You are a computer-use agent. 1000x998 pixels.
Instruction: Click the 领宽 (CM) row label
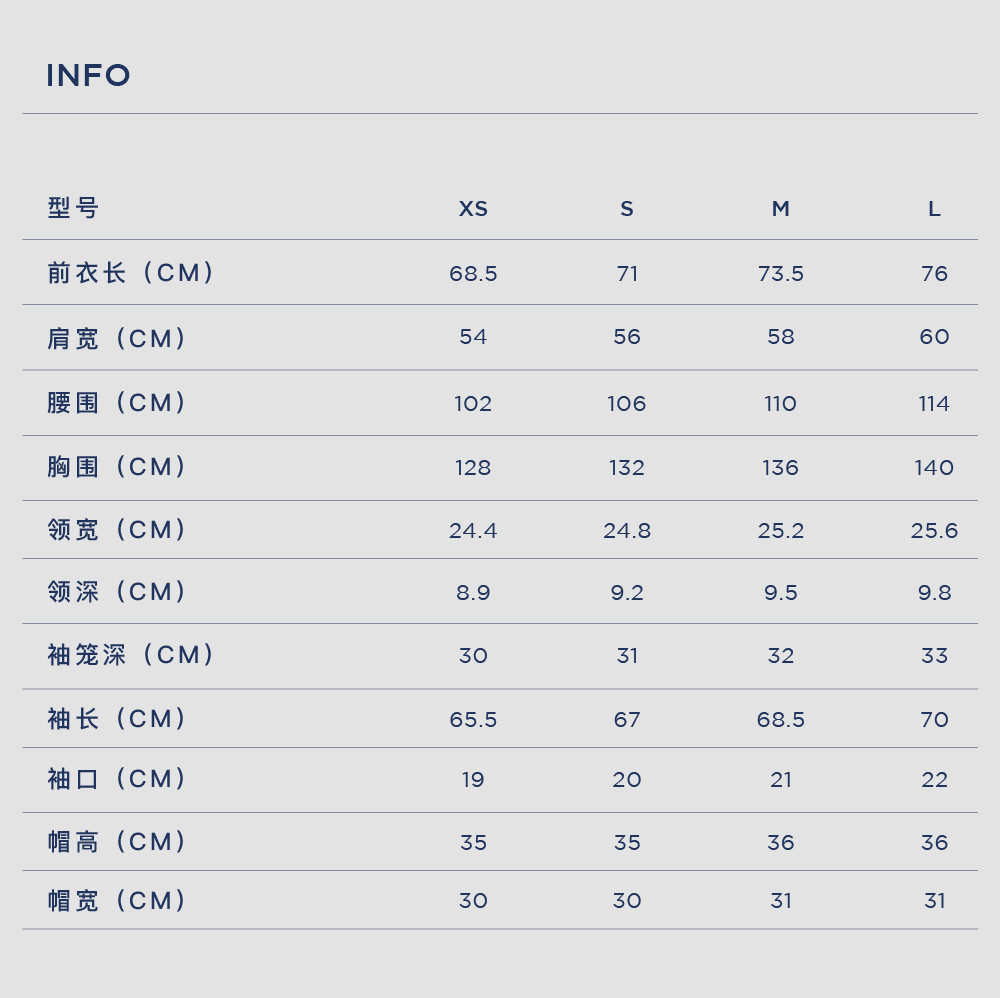[117, 529]
